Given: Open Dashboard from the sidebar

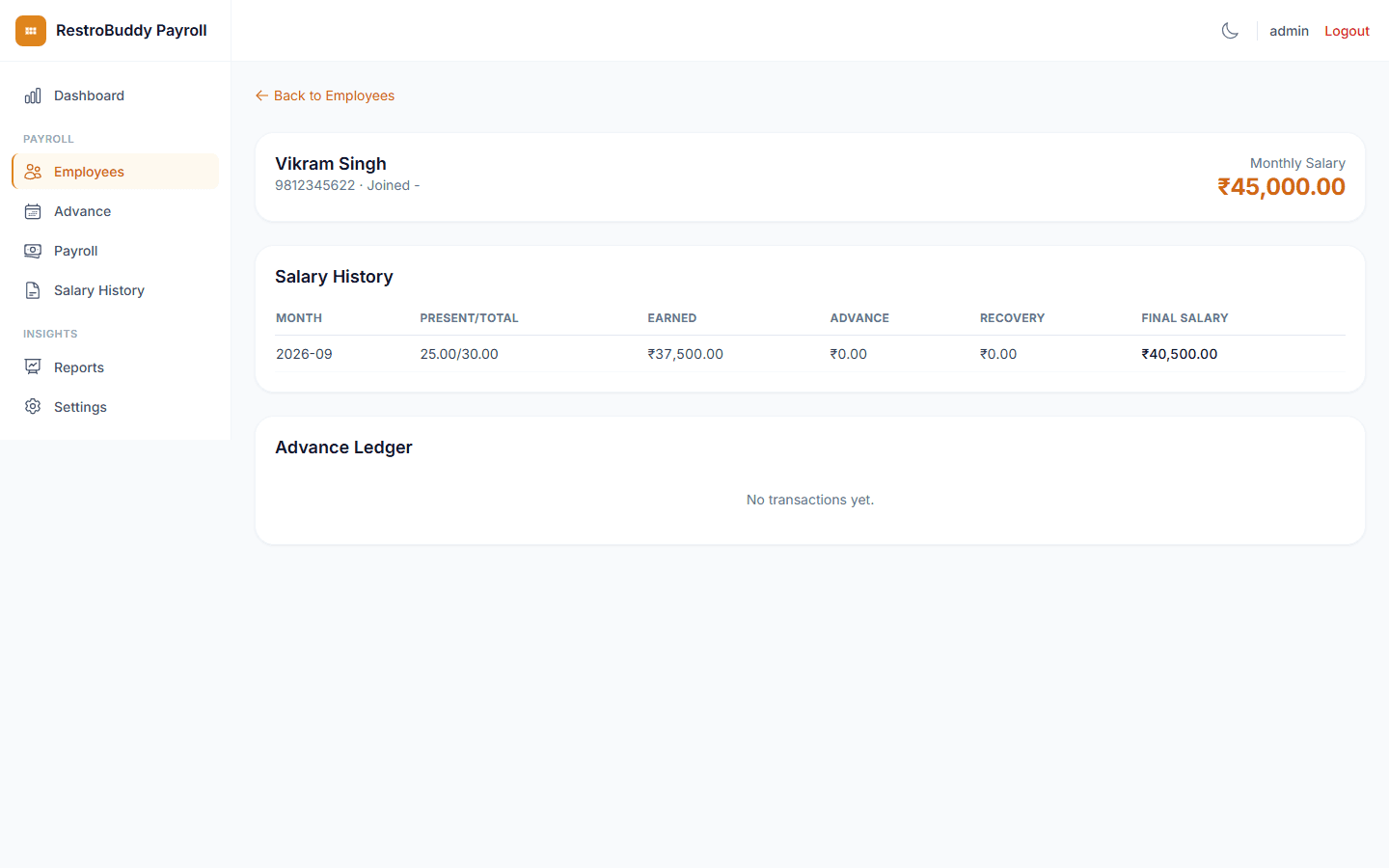Looking at the screenshot, I should pos(116,95).
